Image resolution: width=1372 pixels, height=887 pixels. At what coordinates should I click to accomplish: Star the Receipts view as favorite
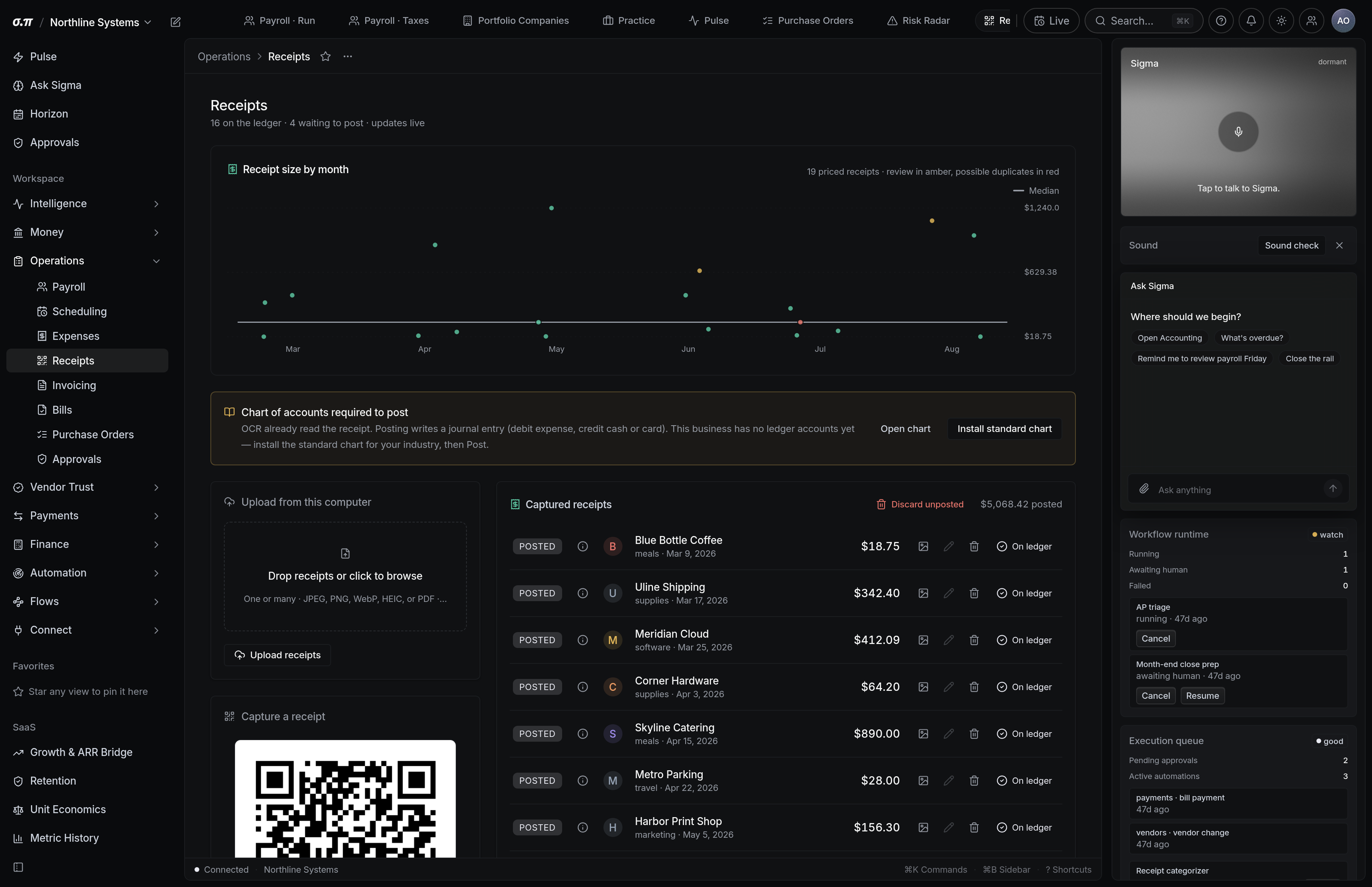(325, 56)
